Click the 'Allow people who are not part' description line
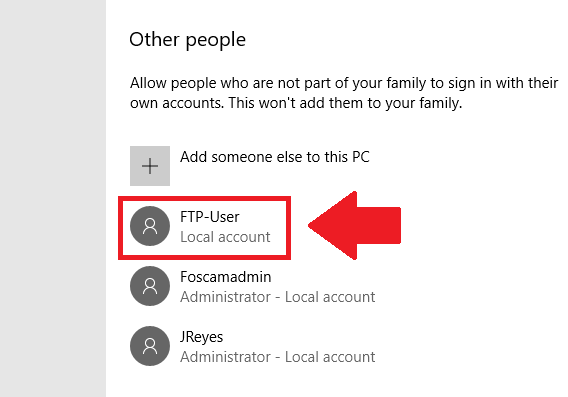 pyautogui.click(x=344, y=83)
